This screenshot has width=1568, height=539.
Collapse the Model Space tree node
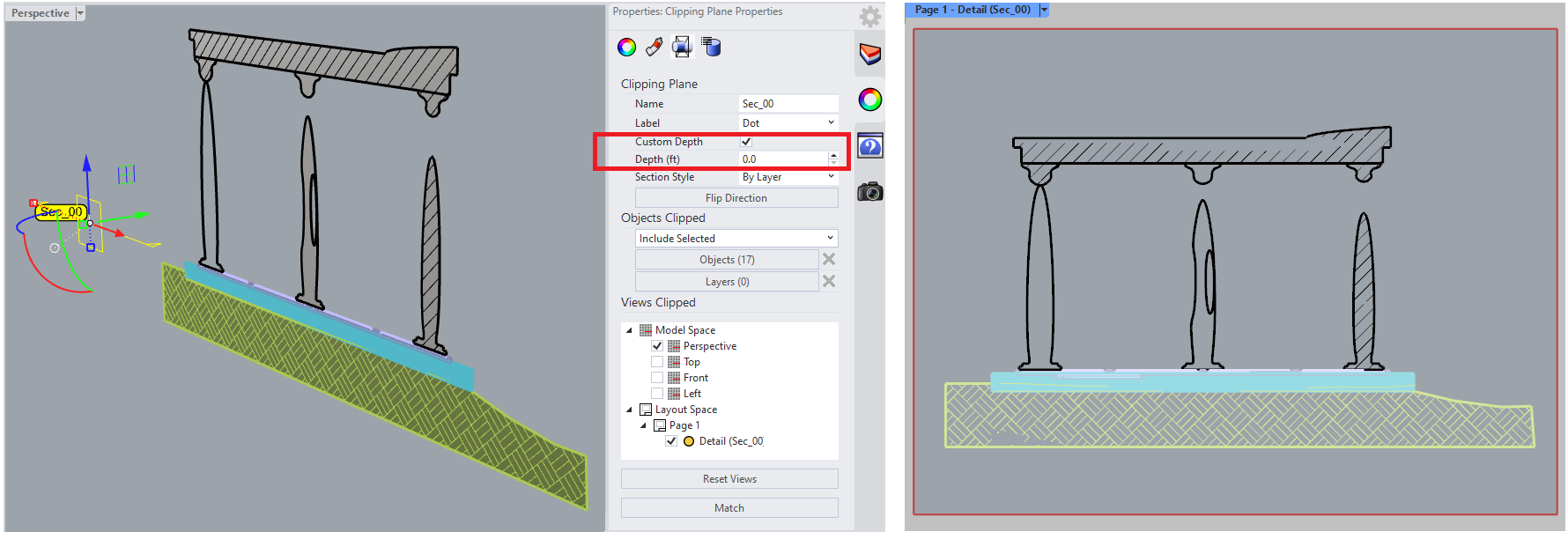[629, 330]
